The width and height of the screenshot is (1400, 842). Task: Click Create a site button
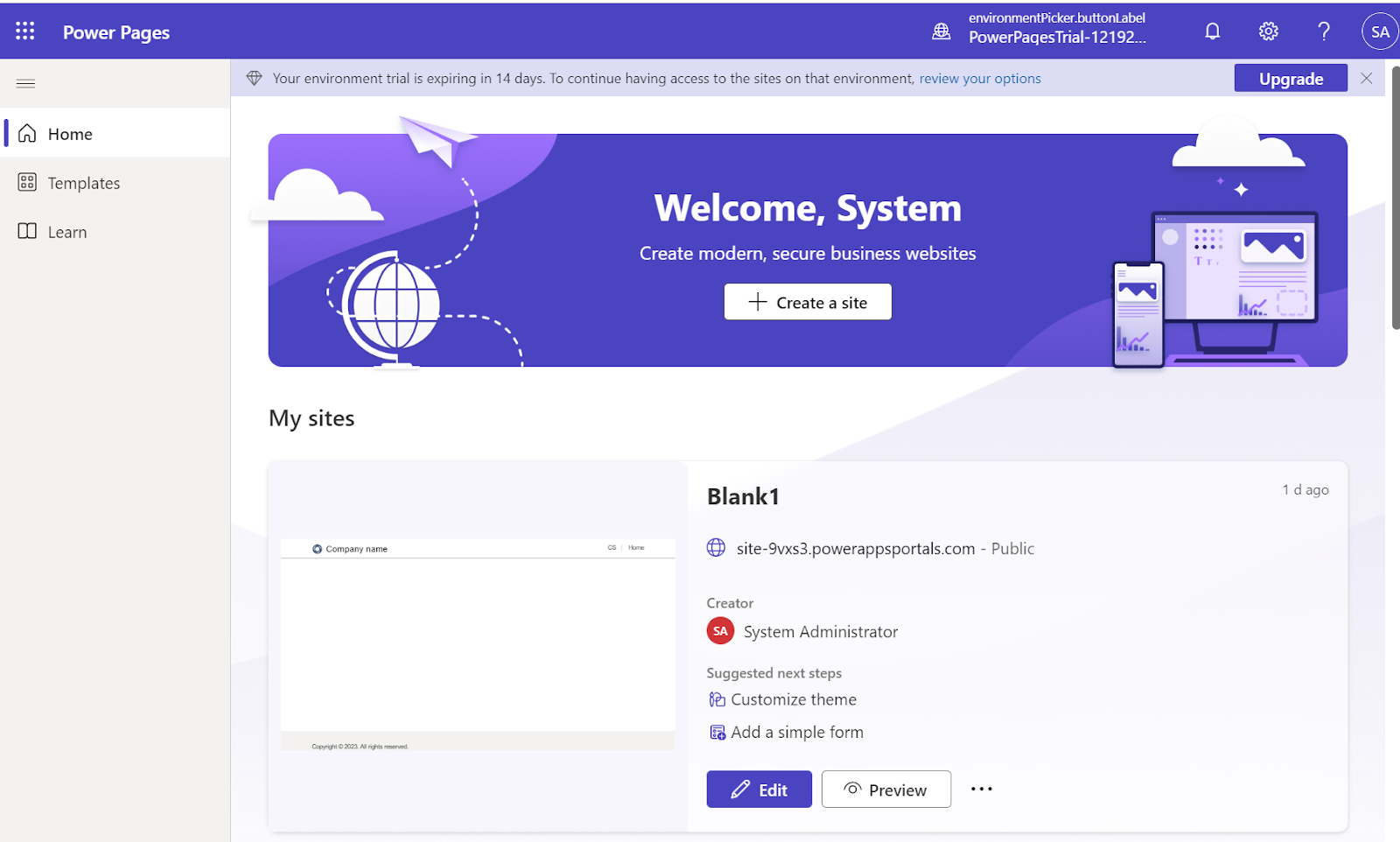point(808,302)
